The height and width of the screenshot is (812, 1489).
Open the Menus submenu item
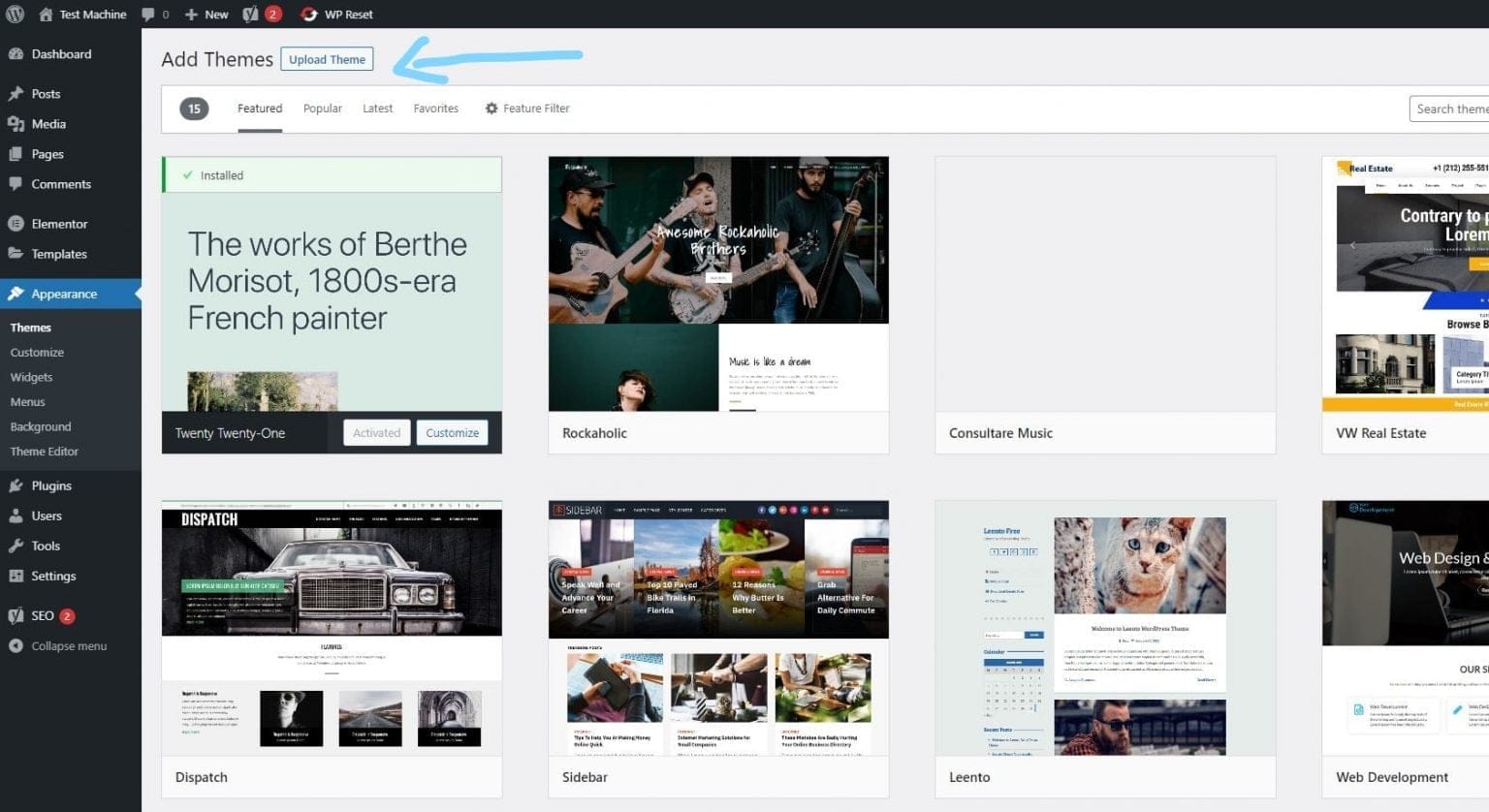click(x=27, y=402)
